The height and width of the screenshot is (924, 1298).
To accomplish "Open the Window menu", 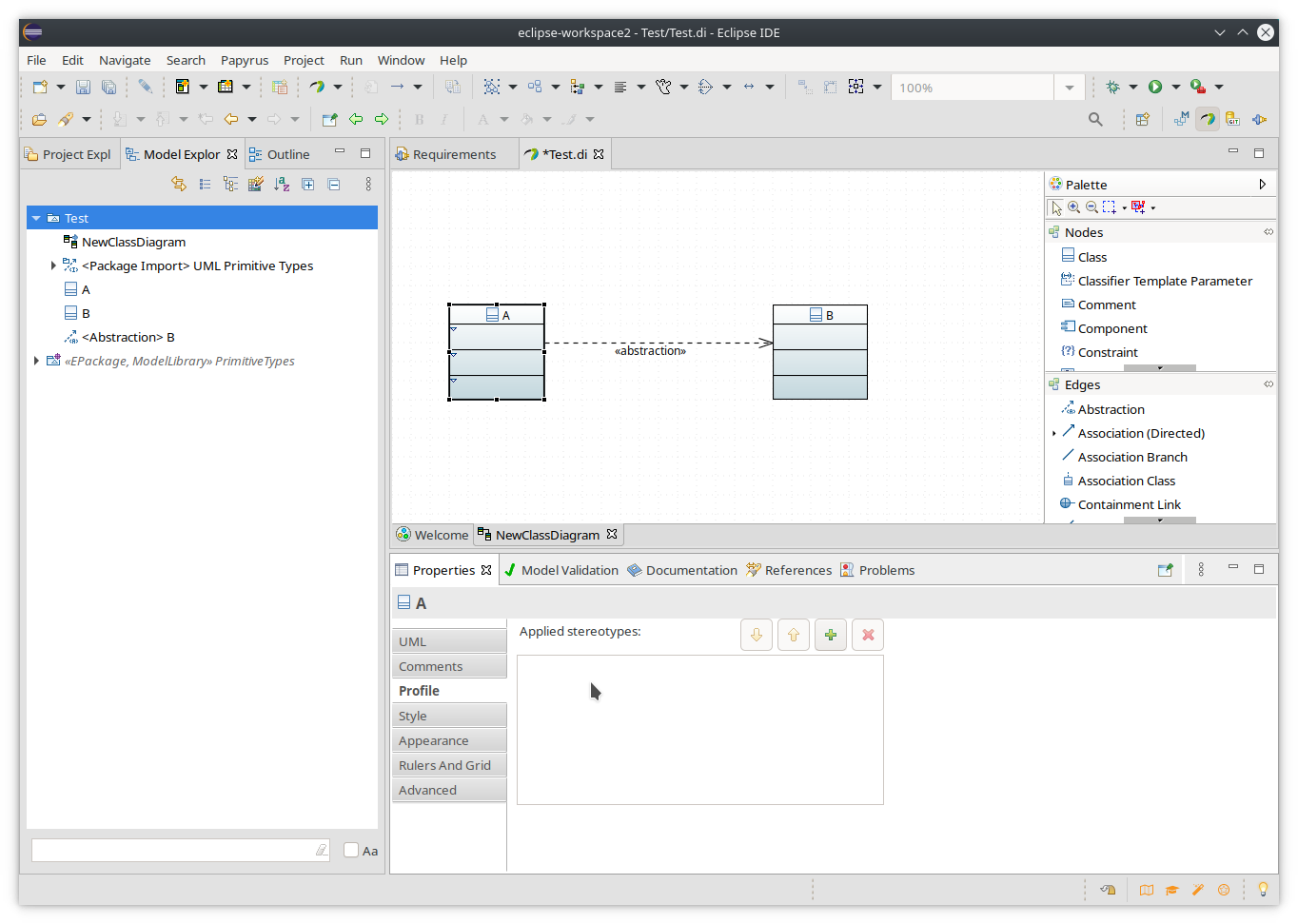I will [x=401, y=60].
